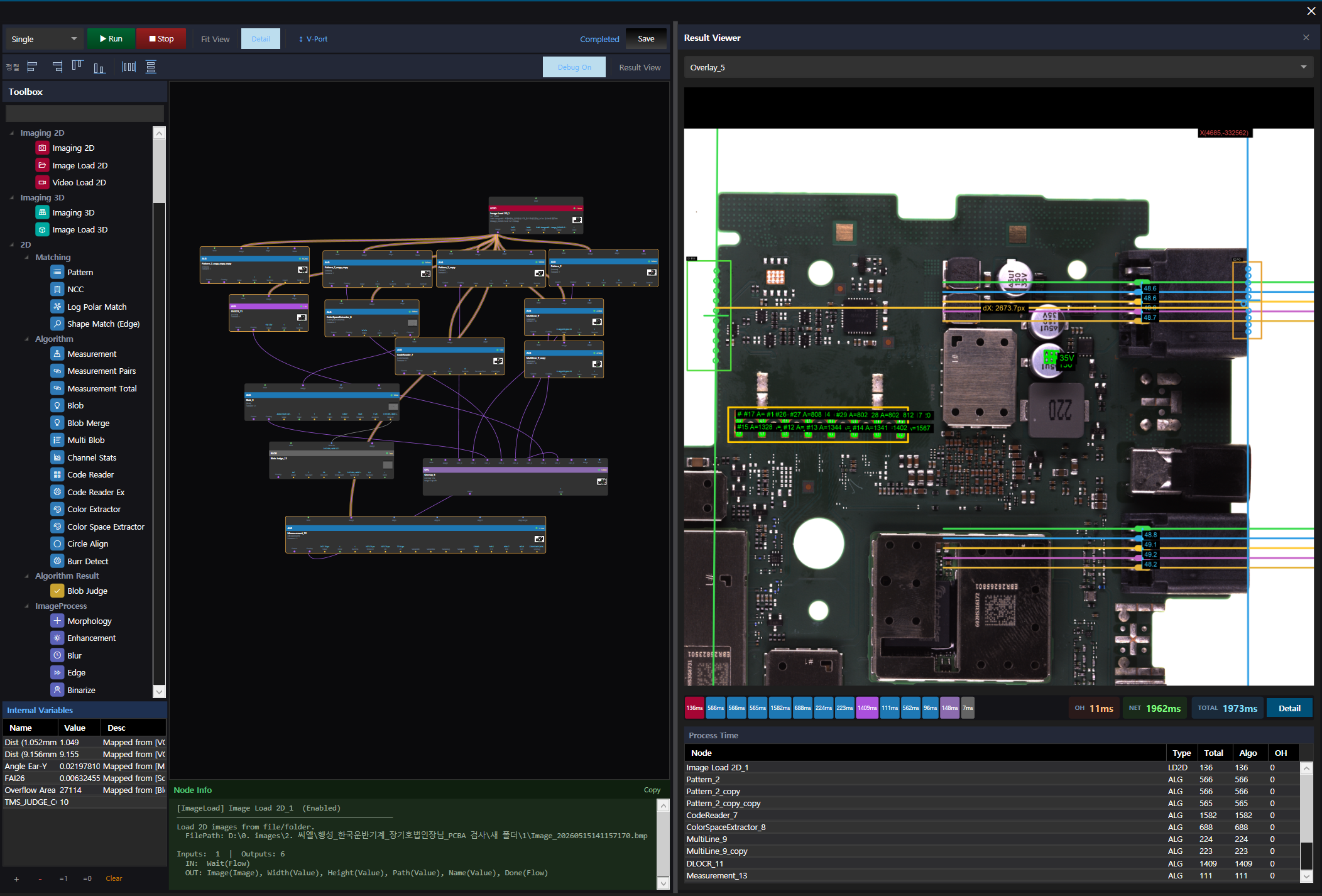Select the red 136ms timing block
Viewport: 1322px width, 896px height.
[694, 708]
